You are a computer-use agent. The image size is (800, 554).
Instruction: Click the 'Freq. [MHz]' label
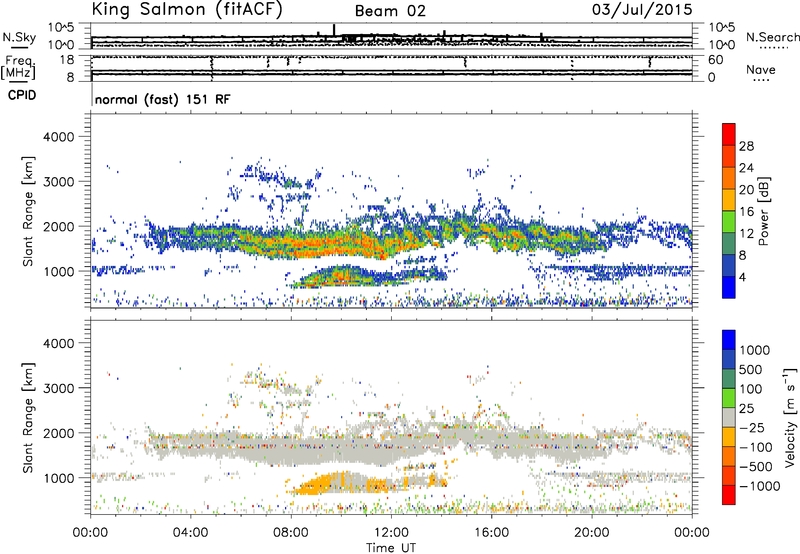coord(18,68)
